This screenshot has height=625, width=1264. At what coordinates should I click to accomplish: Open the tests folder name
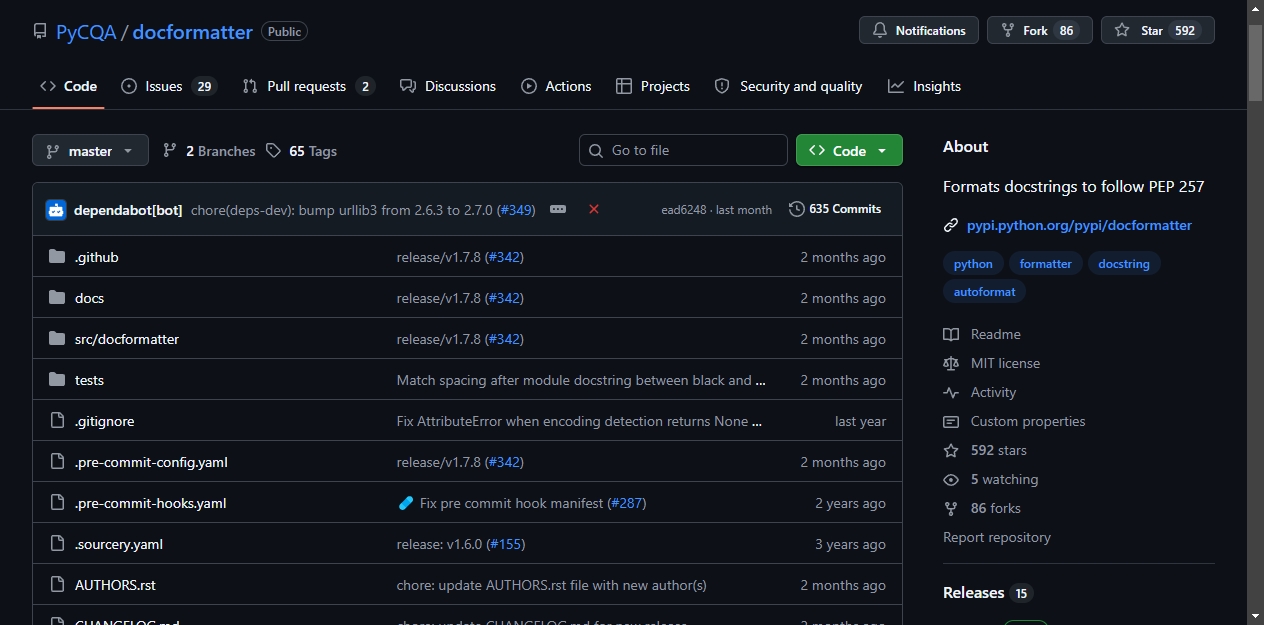[x=89, y=380]
